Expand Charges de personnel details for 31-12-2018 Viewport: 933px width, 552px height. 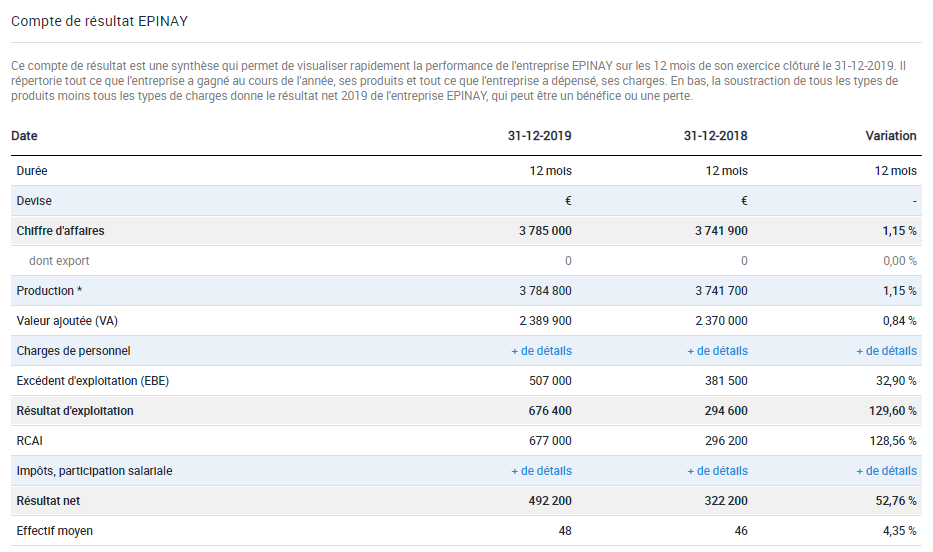point(718,351)
